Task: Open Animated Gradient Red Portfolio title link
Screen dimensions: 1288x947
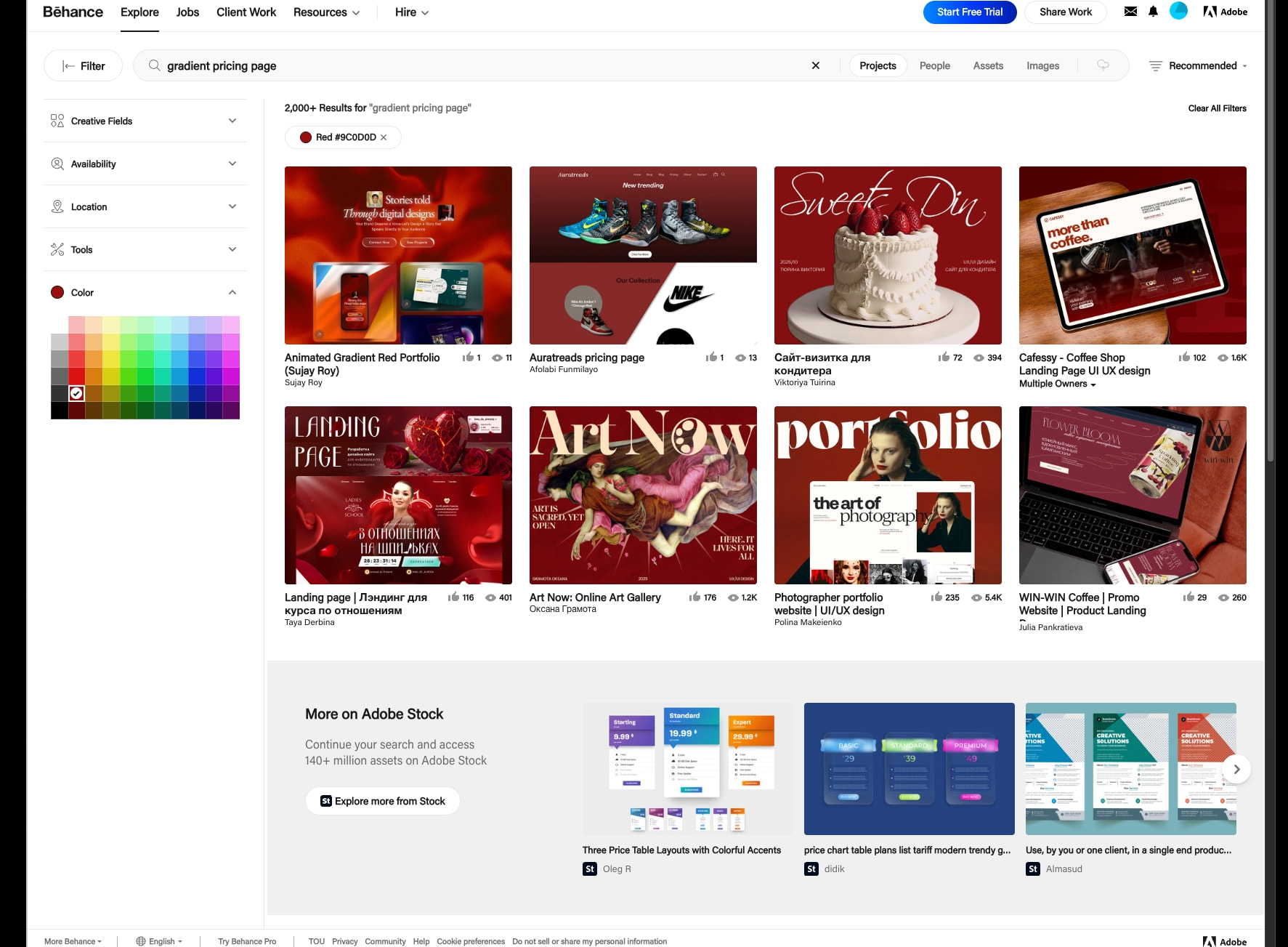Action: tap(362, 364)
